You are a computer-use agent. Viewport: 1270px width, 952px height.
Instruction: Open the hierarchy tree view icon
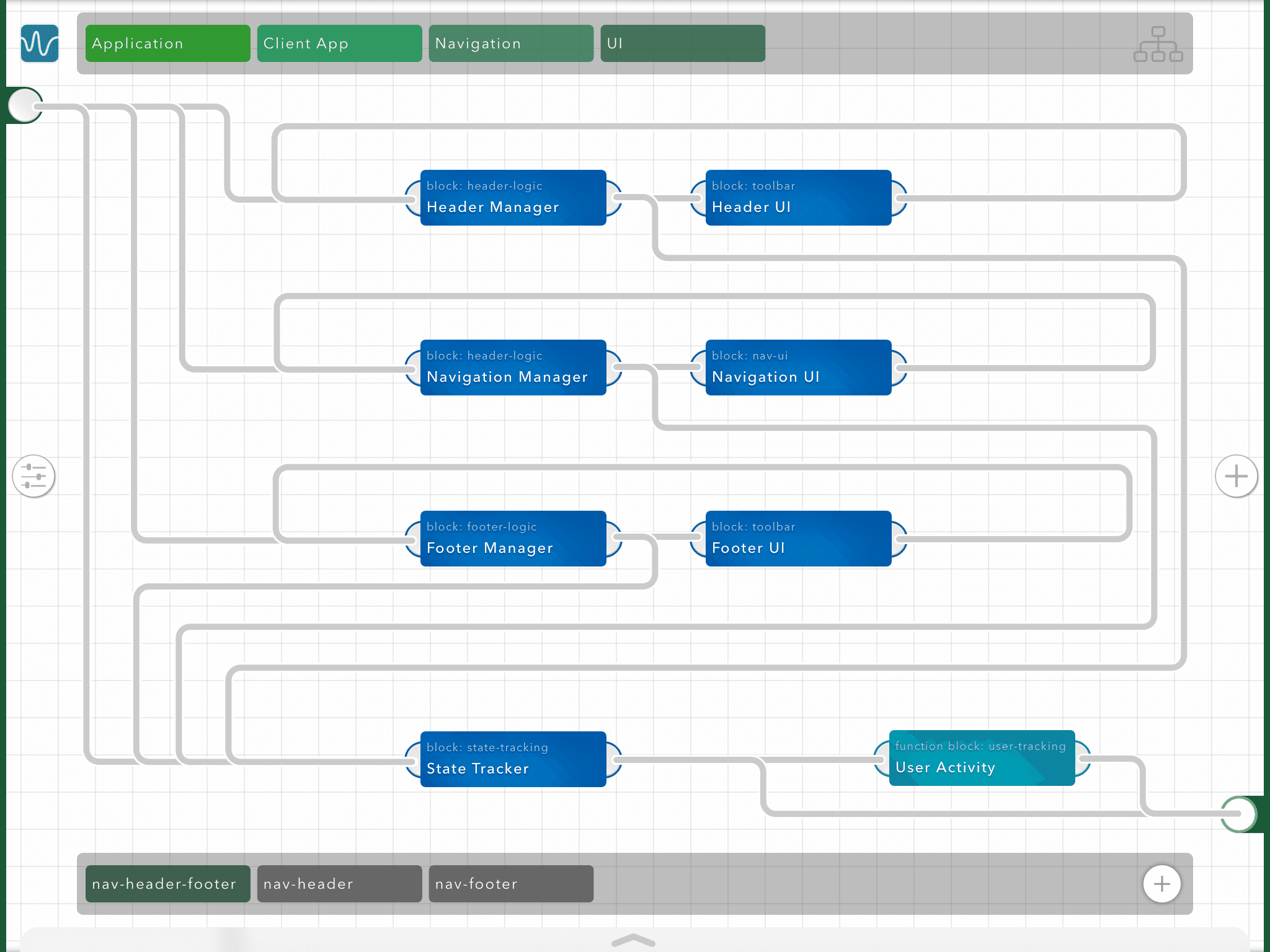pyautogui.click(x=1158, y=44)
